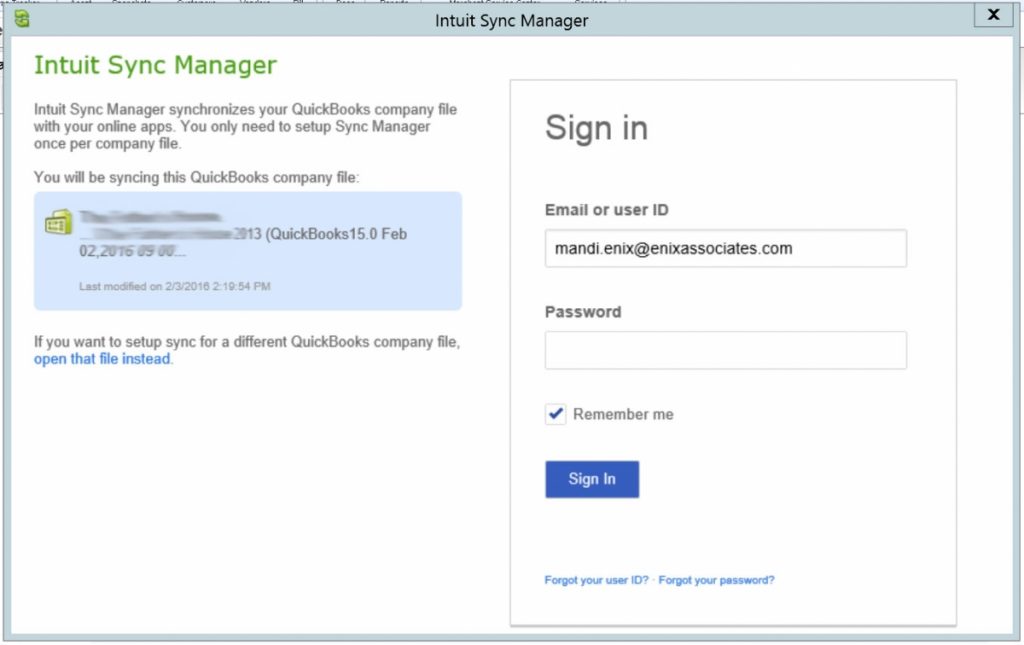Click the QuickBooks company file icon

pos(59,222)
